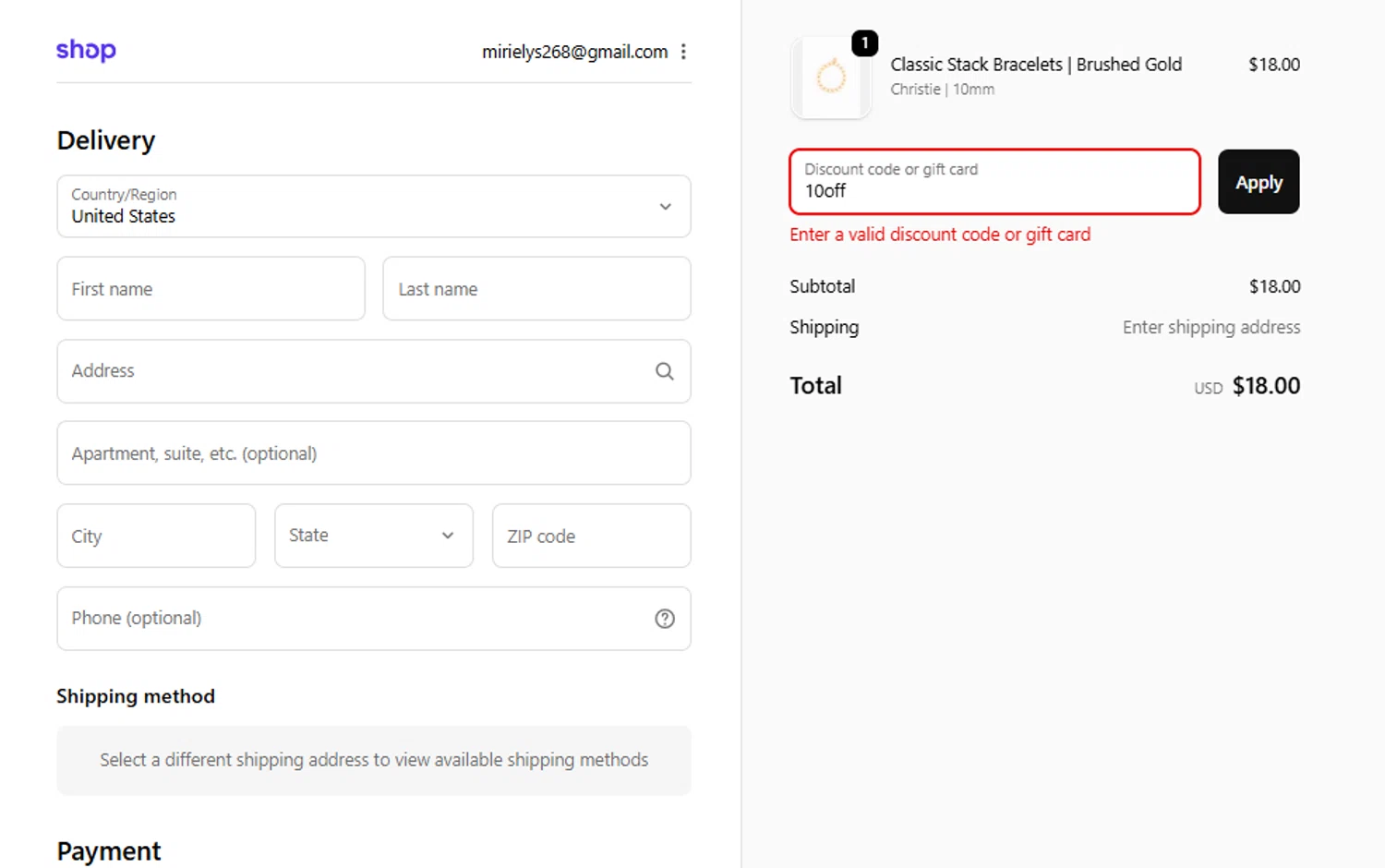
Task: Click the Payment heading
Action: point(109,851)
